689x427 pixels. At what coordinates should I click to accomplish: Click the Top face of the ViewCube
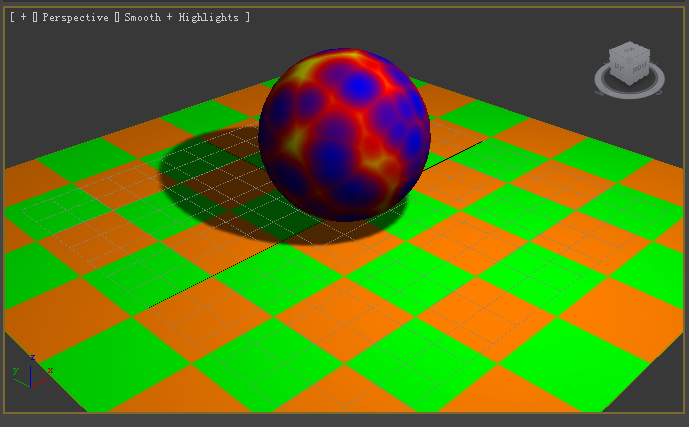pos(630,50)
